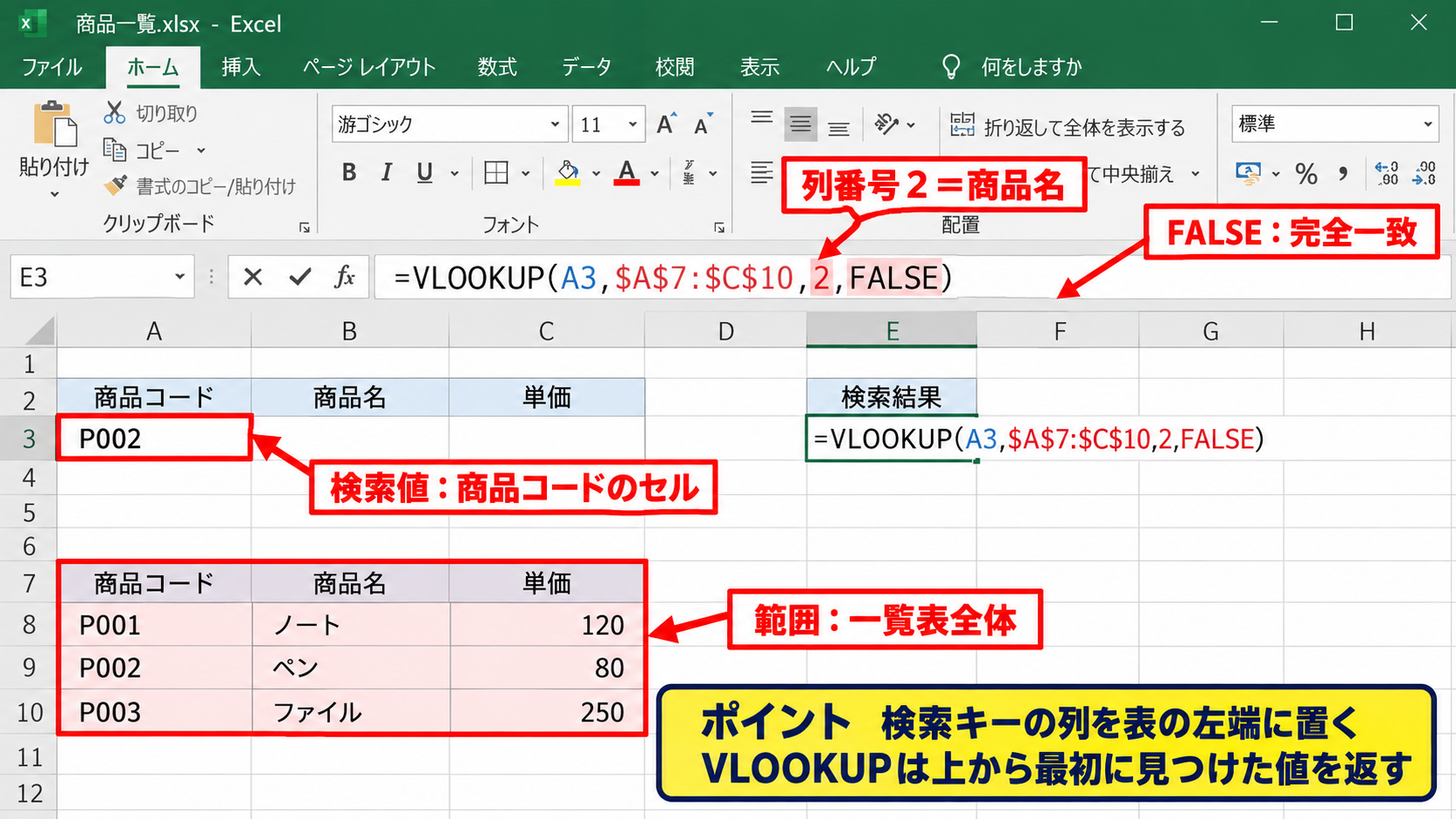Apply the red font color A
Viewport: 1456px width, 819px height.
[x=627, y=172]
